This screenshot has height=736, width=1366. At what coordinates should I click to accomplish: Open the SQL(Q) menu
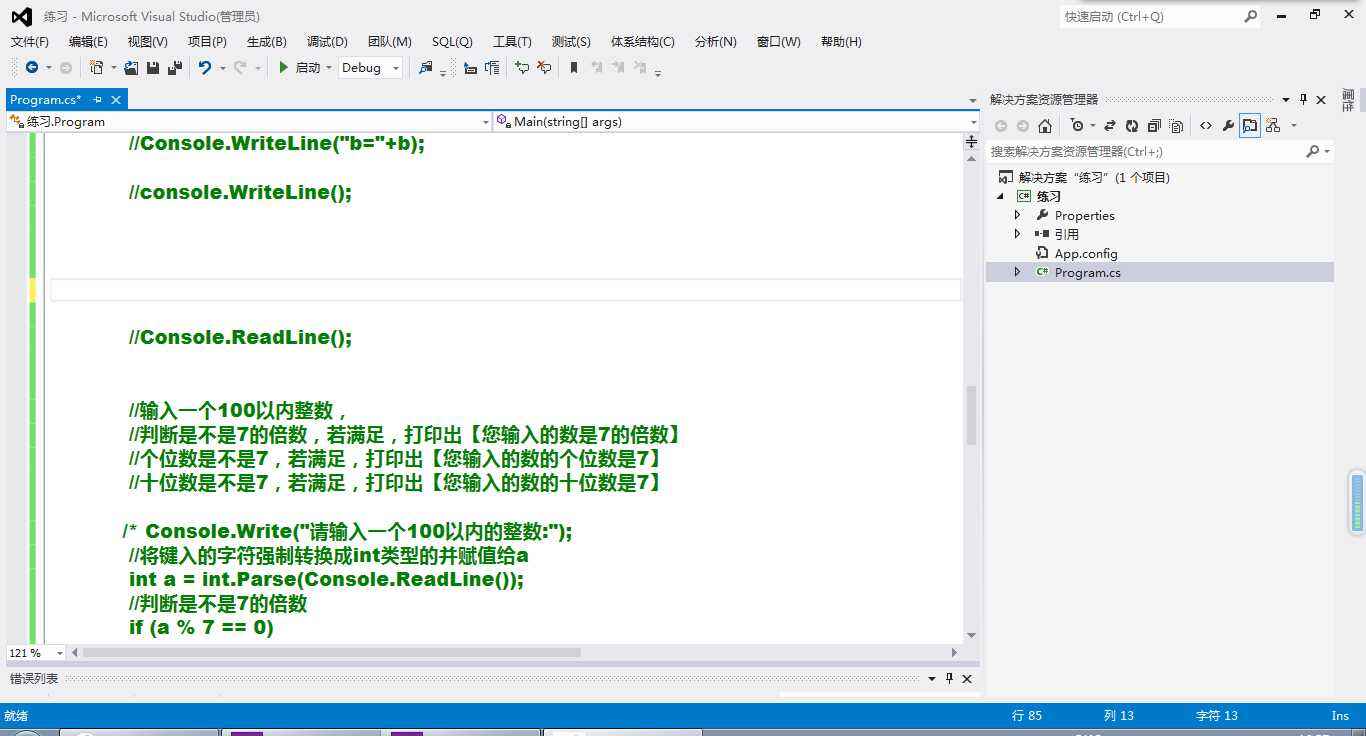[452, 41]
